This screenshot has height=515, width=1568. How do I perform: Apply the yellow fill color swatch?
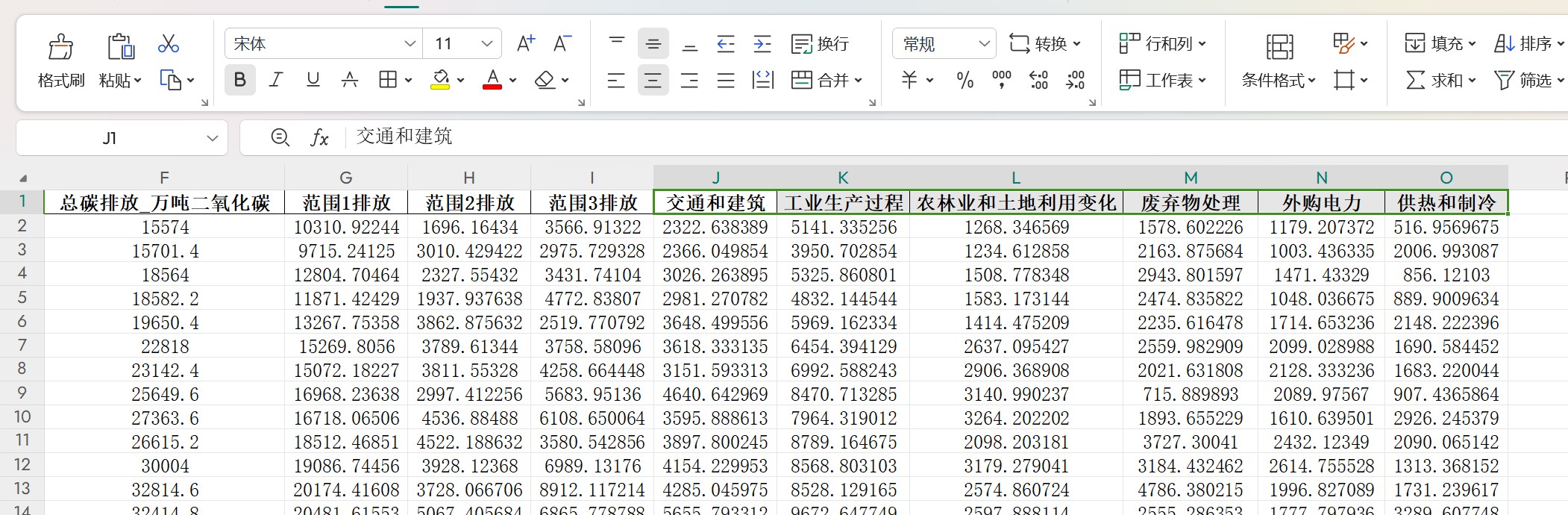click(x=440, y=80)
